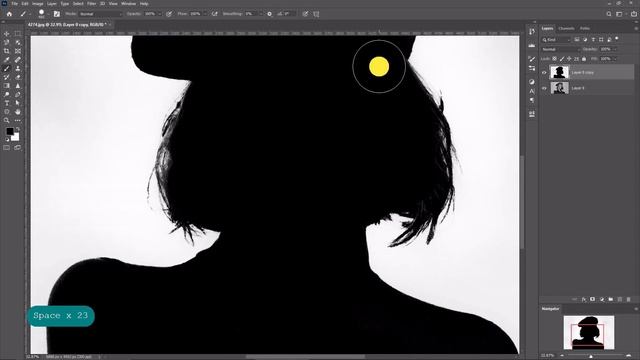
Task: Open the Smoothing value dropdown
Action: point(260,14)
